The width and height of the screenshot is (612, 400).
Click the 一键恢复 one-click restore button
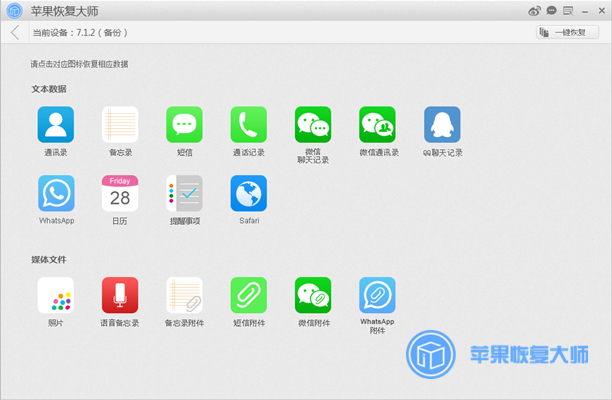pos(567,32)
